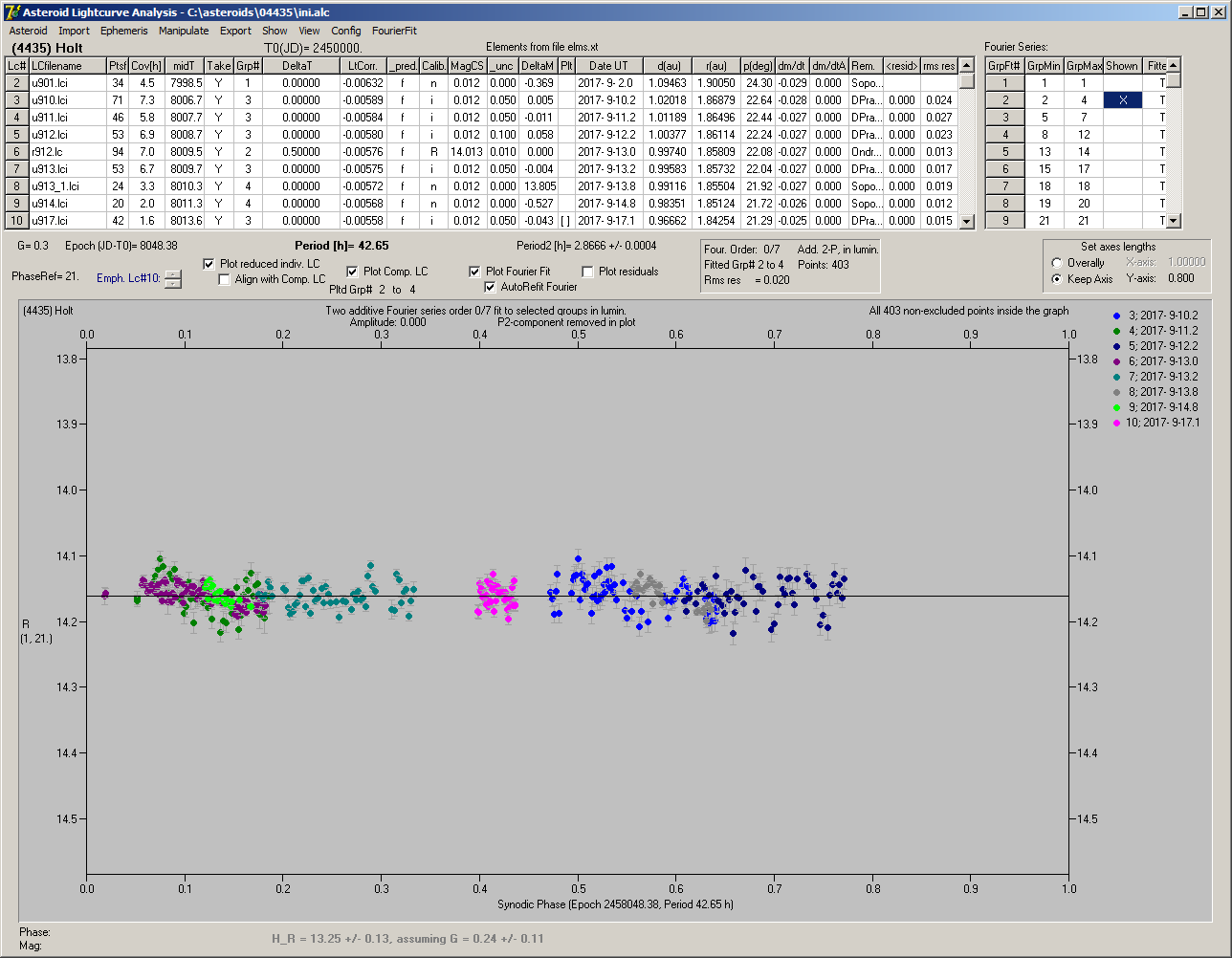Click the teal legend marker for 7; 2017- 9-13.2
Screen dimensions: 1232x958
tap(1117, 377)
